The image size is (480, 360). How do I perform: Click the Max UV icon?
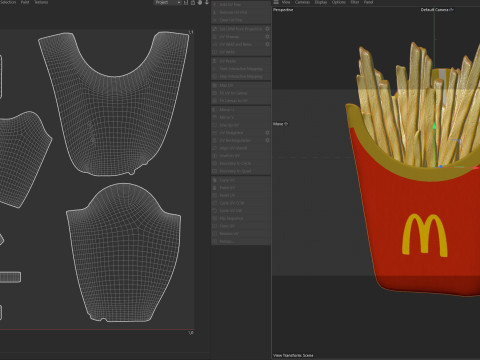[x=215, y=85]
